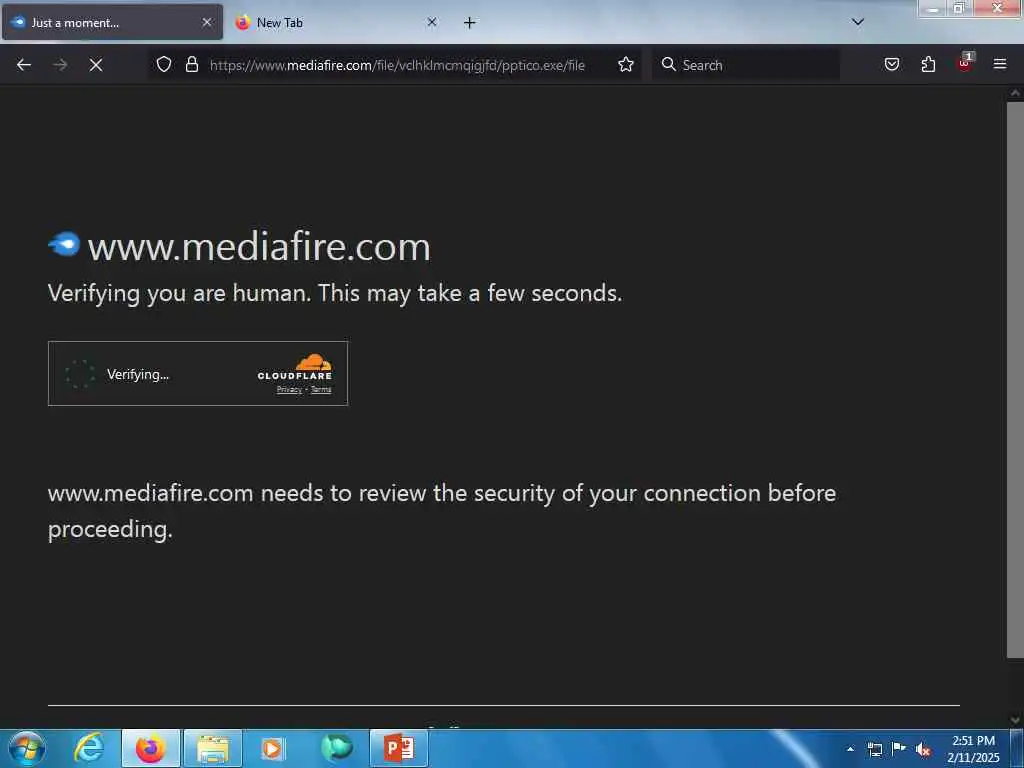Click the green round taskbar app icon
Screen dimensions: 1024x768
coord(337,748)
